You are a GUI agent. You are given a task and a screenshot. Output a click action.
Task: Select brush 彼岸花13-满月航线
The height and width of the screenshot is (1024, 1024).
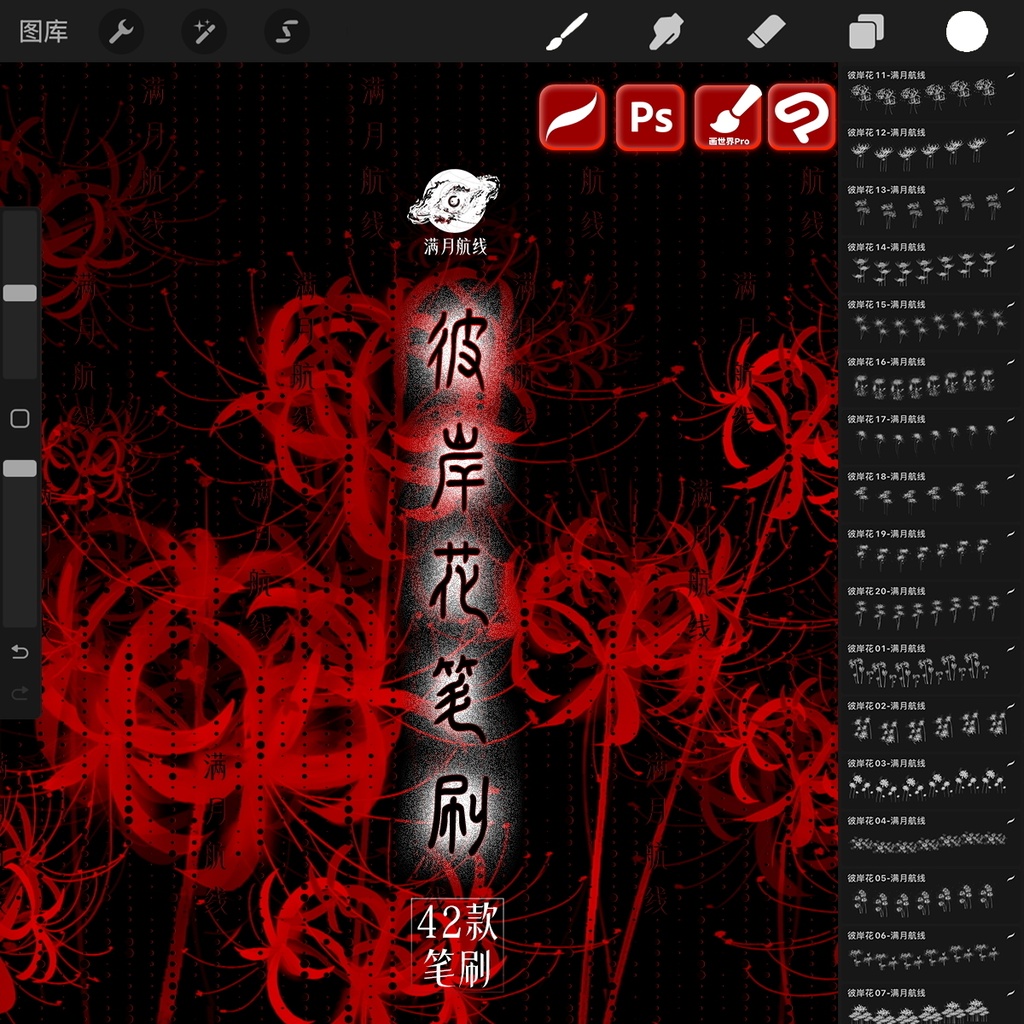[931, 207]
